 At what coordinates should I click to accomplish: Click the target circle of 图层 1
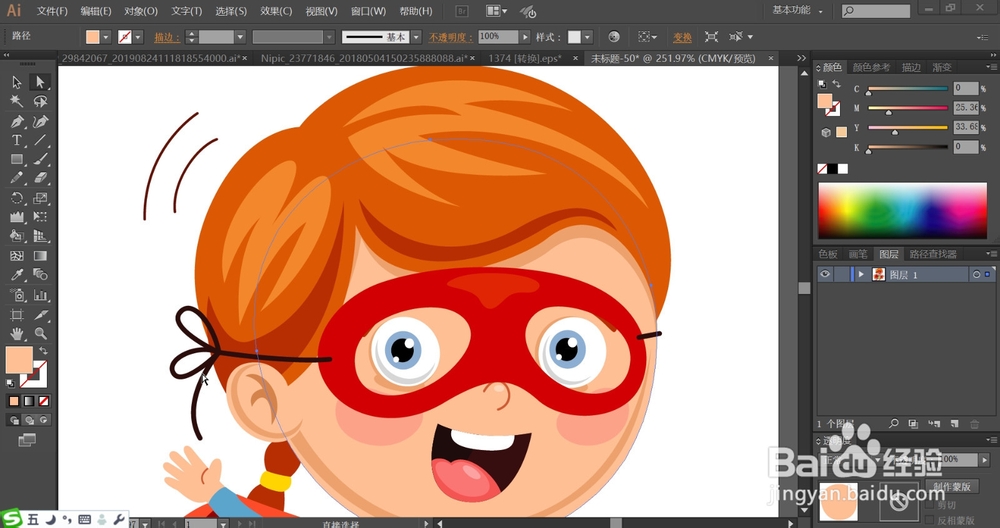click(x=976, y=274)
